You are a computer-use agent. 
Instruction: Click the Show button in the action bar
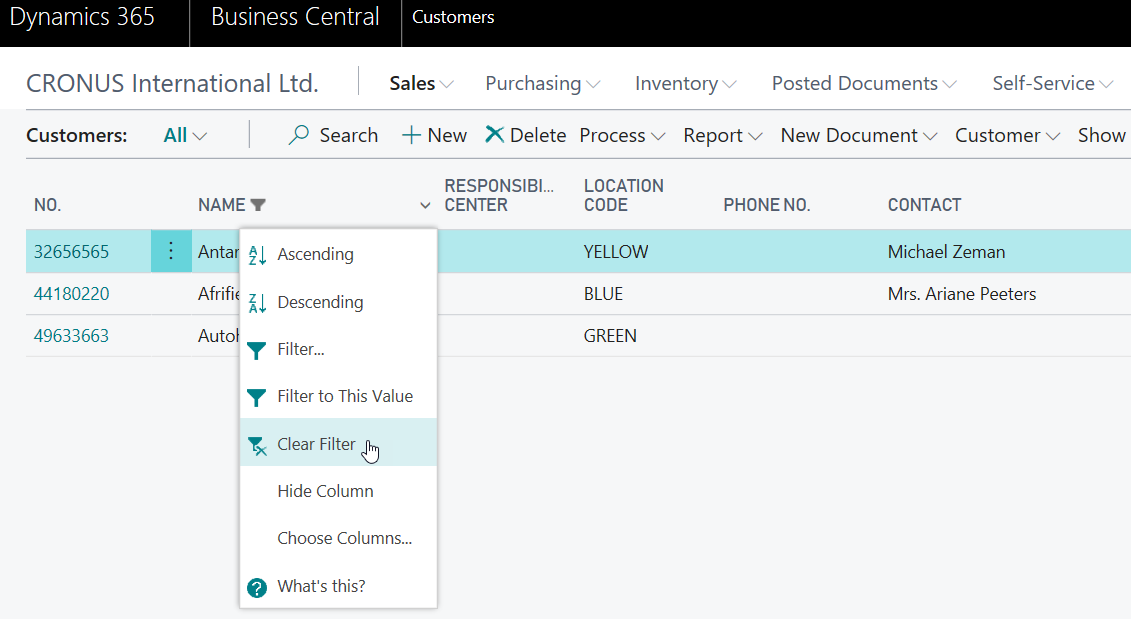1101,135
